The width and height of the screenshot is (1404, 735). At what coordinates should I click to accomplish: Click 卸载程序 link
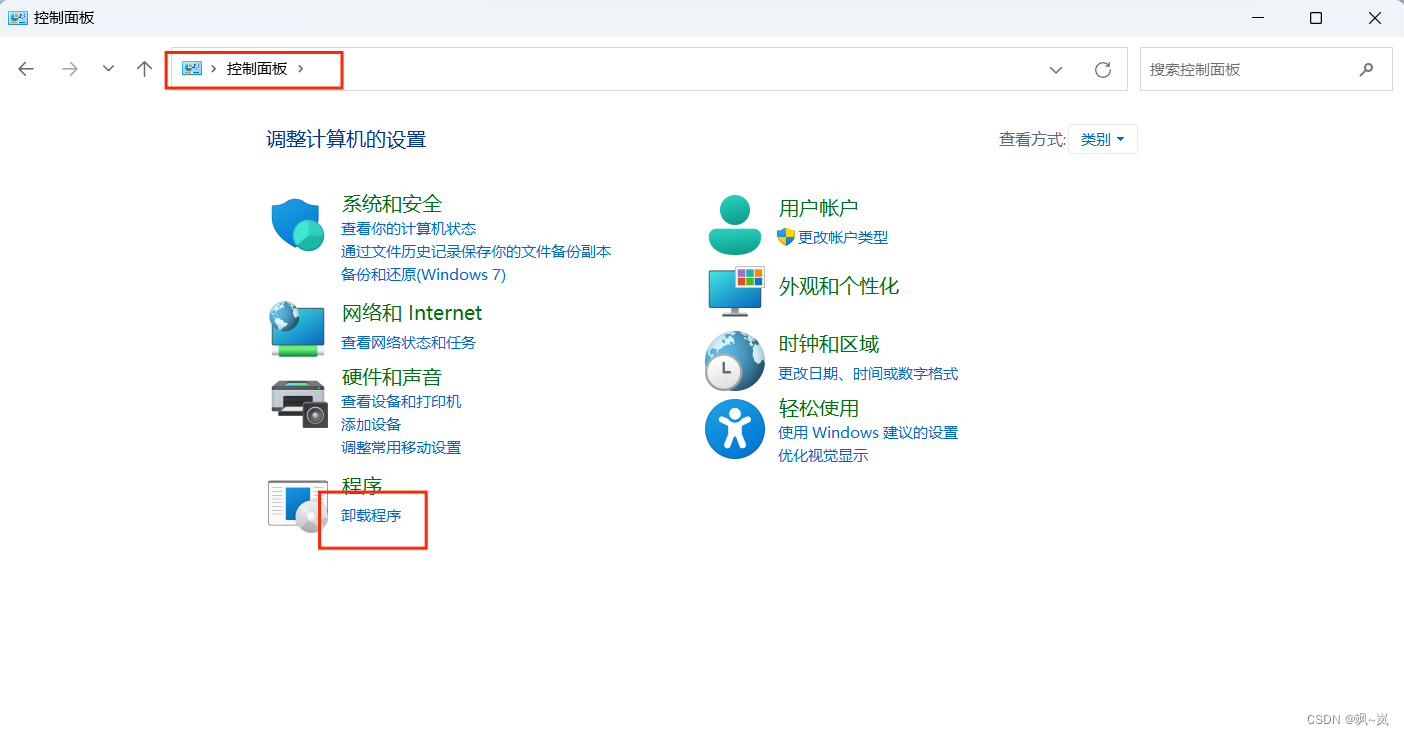[x=371, y=515]
